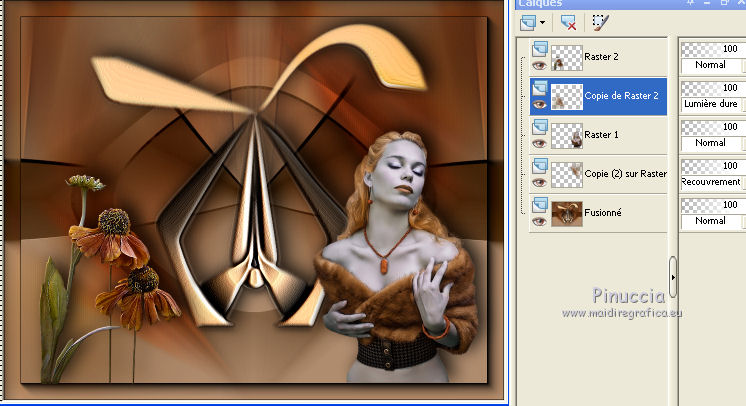746x406 pixels.
Task: Select the Copie (2) sur Raster layer name
Action: click(x=625, y=174)
